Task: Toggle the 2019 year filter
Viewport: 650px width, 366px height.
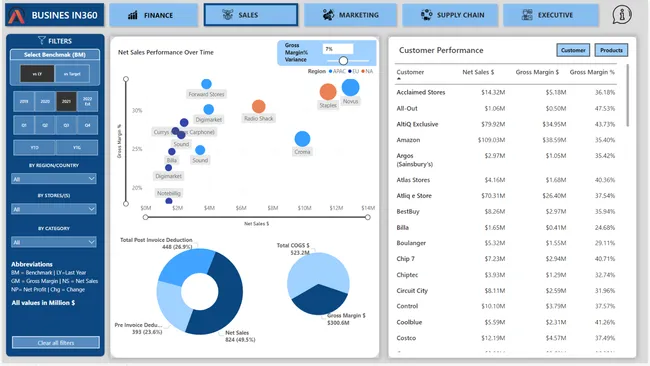Action: click(x=24, y=101)
